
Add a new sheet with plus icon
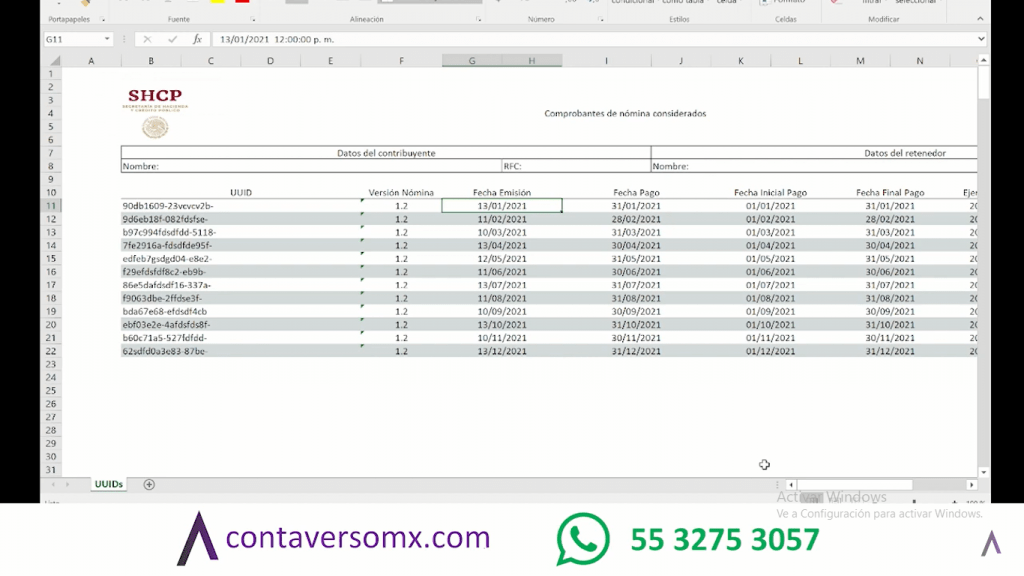(149, 485)
